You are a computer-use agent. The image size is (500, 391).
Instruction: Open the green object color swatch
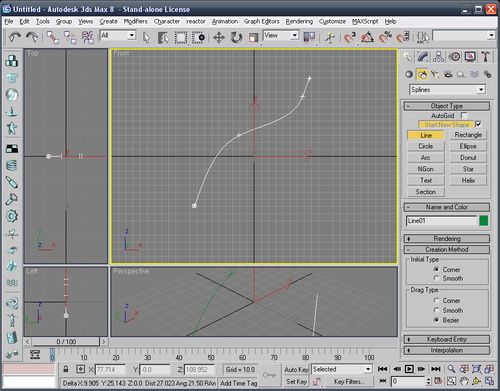pos(483,221)
